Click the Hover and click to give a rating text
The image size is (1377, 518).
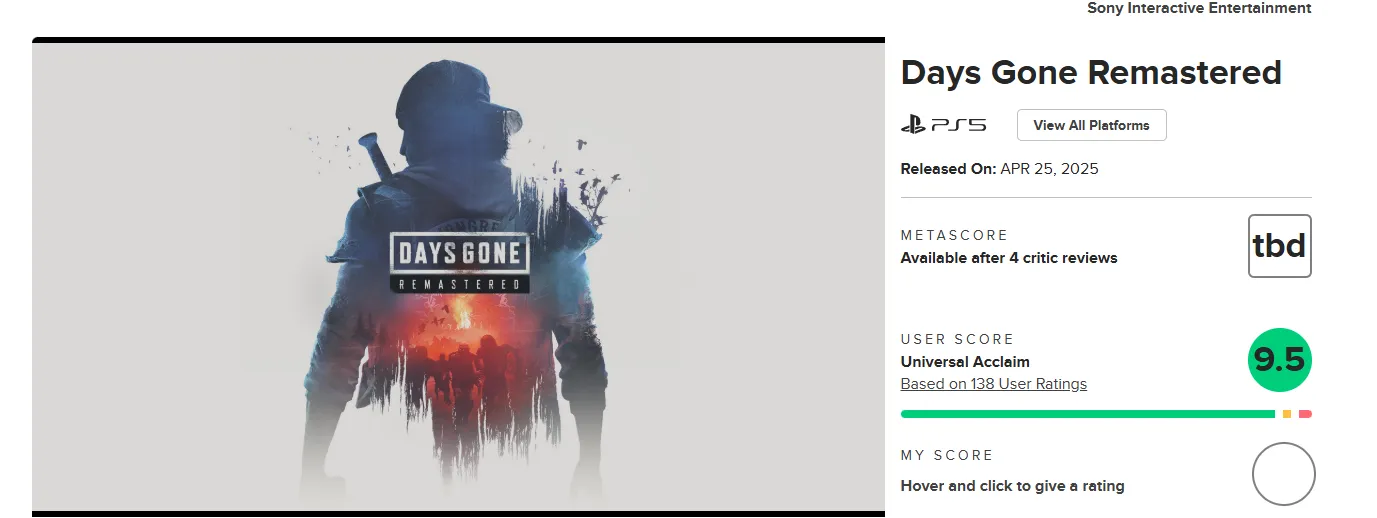[1012, 486]
